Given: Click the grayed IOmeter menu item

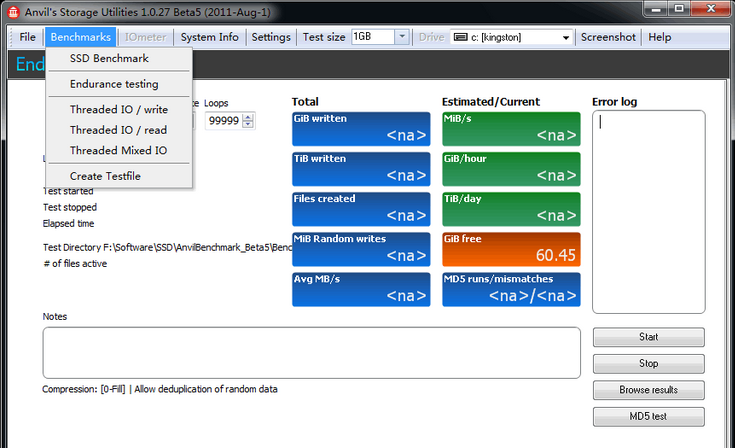Looking at the screenshot, I should [x=145, y=37].
